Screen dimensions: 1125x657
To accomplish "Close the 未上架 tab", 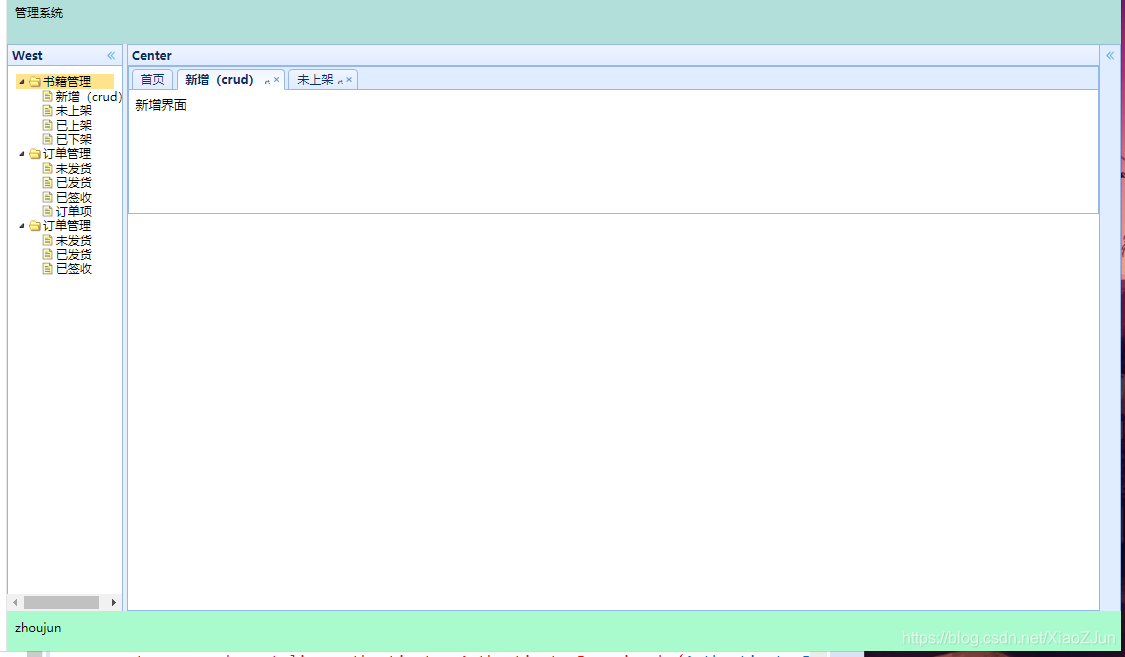I will point(349,80).
